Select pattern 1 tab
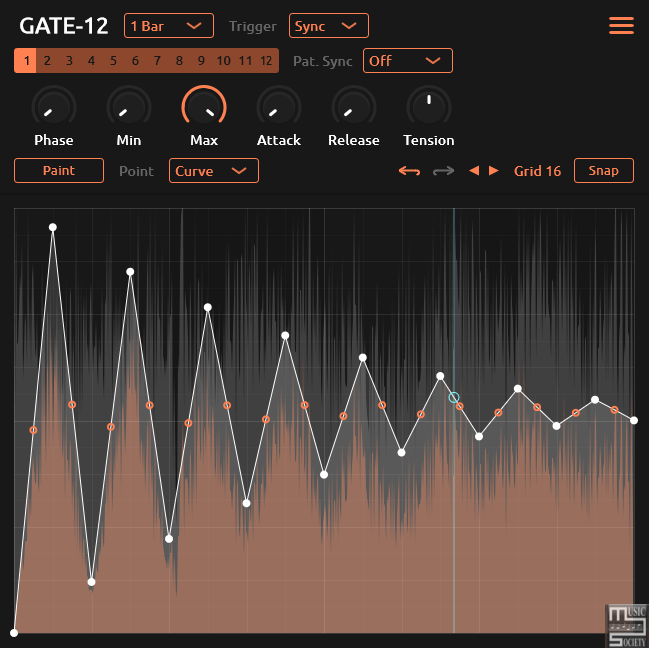Viewport: 649px width, 648px height. click(25, 61)
